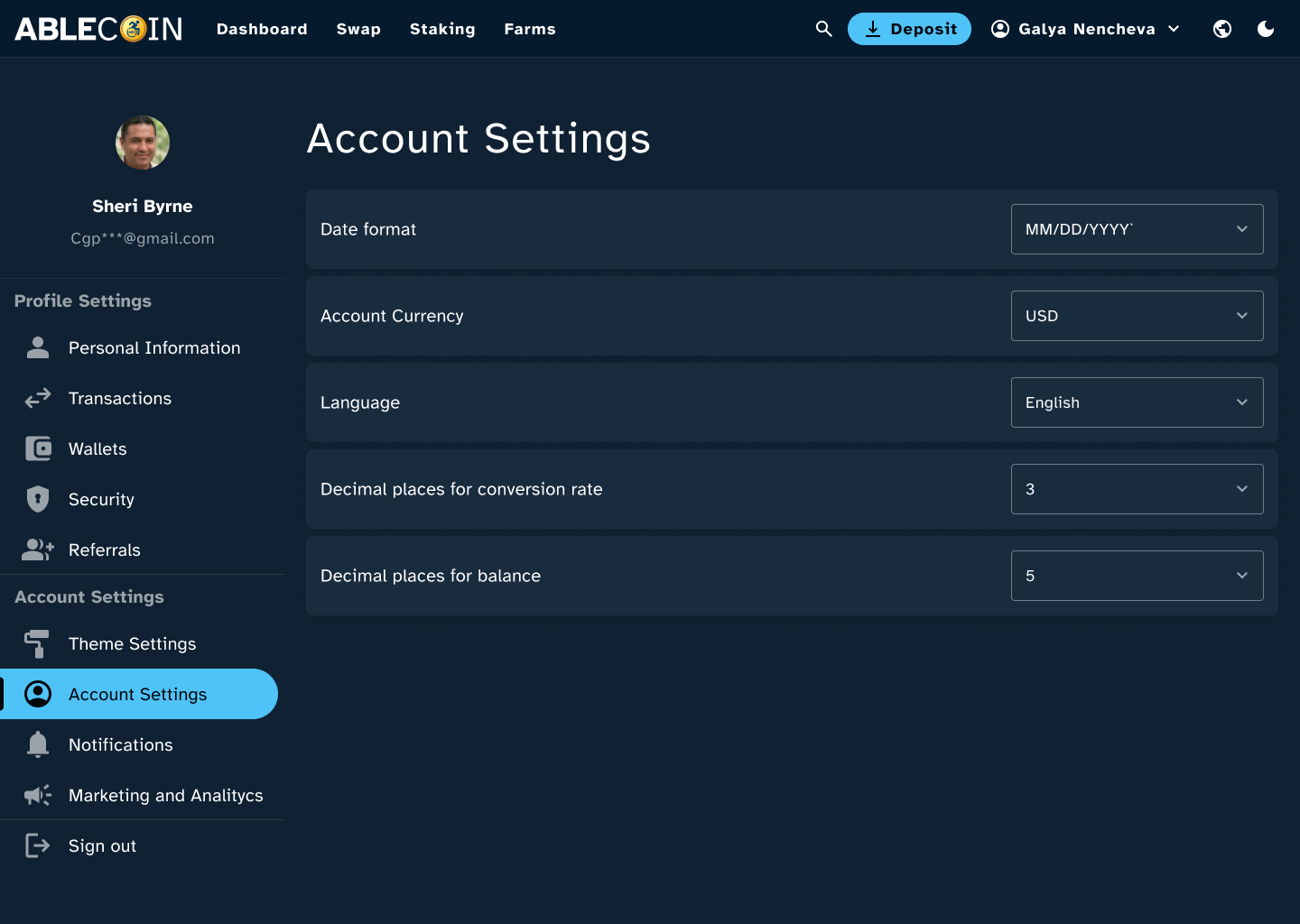
Task: Open the Date format dropdown
Action: point(1137,229)
